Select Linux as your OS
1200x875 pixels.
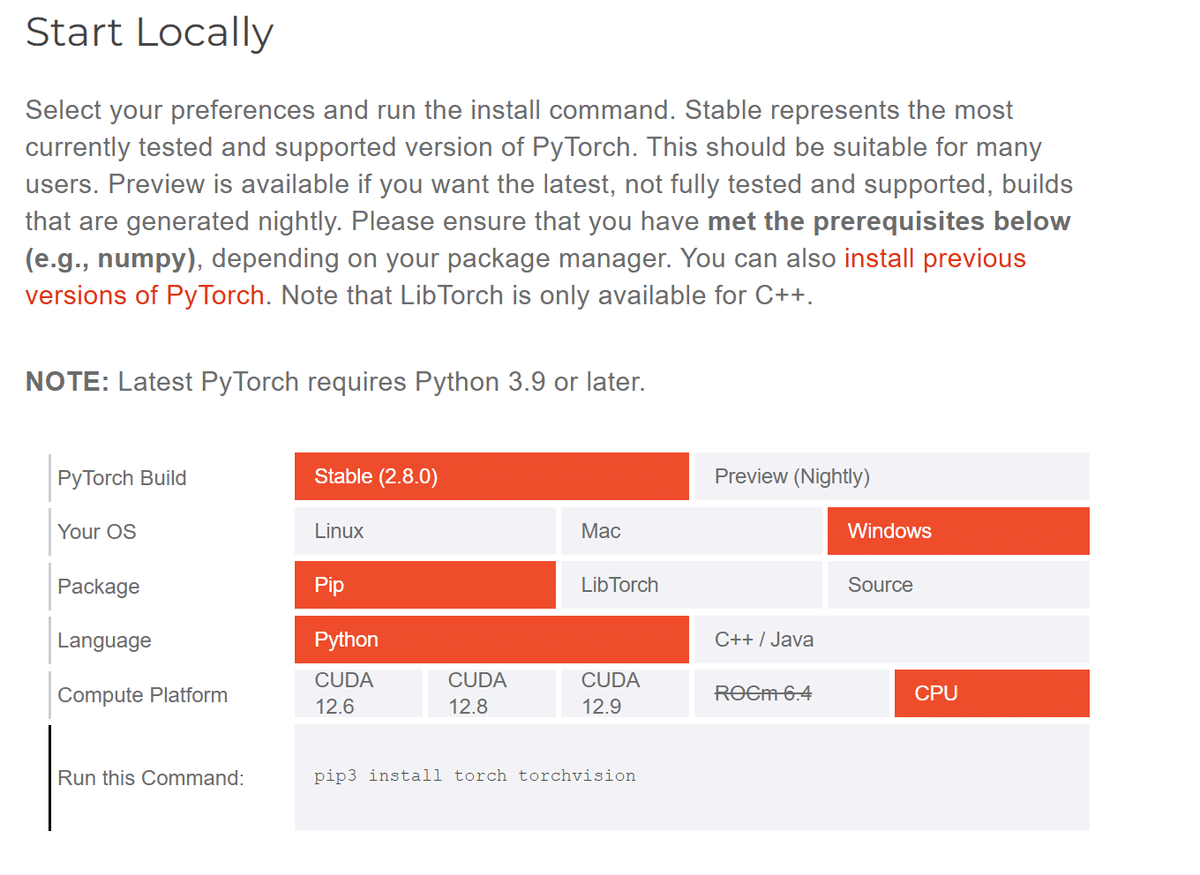pos(424,531)
